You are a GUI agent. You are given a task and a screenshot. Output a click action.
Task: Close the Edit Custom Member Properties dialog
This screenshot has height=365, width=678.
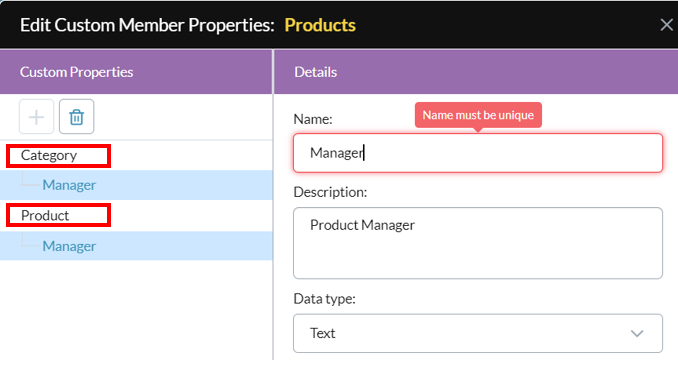pyautogui.click(x=666, y=25)
